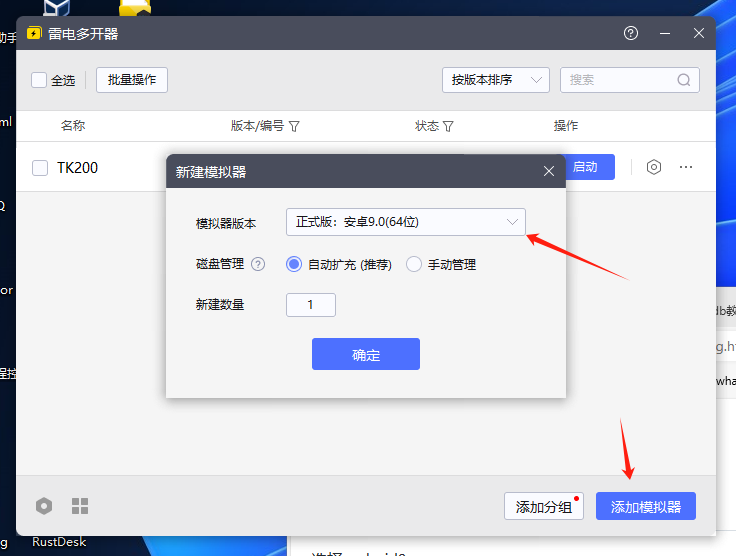This screenshot has width=736, height=556.
Task: Open the help icon in the title bar
Action: click(630, 33)
